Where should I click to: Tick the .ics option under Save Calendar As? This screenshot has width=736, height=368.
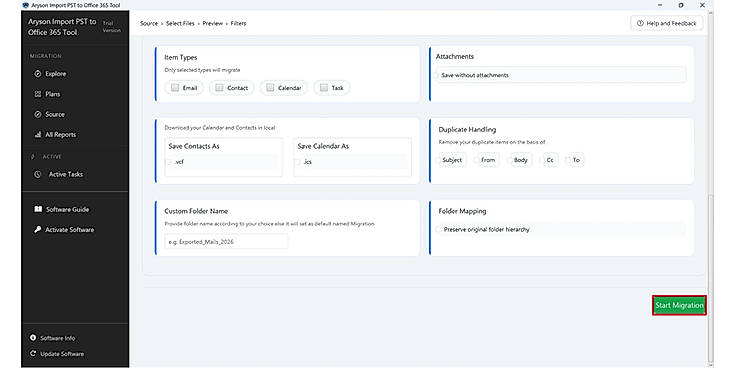tap(298, 162)
